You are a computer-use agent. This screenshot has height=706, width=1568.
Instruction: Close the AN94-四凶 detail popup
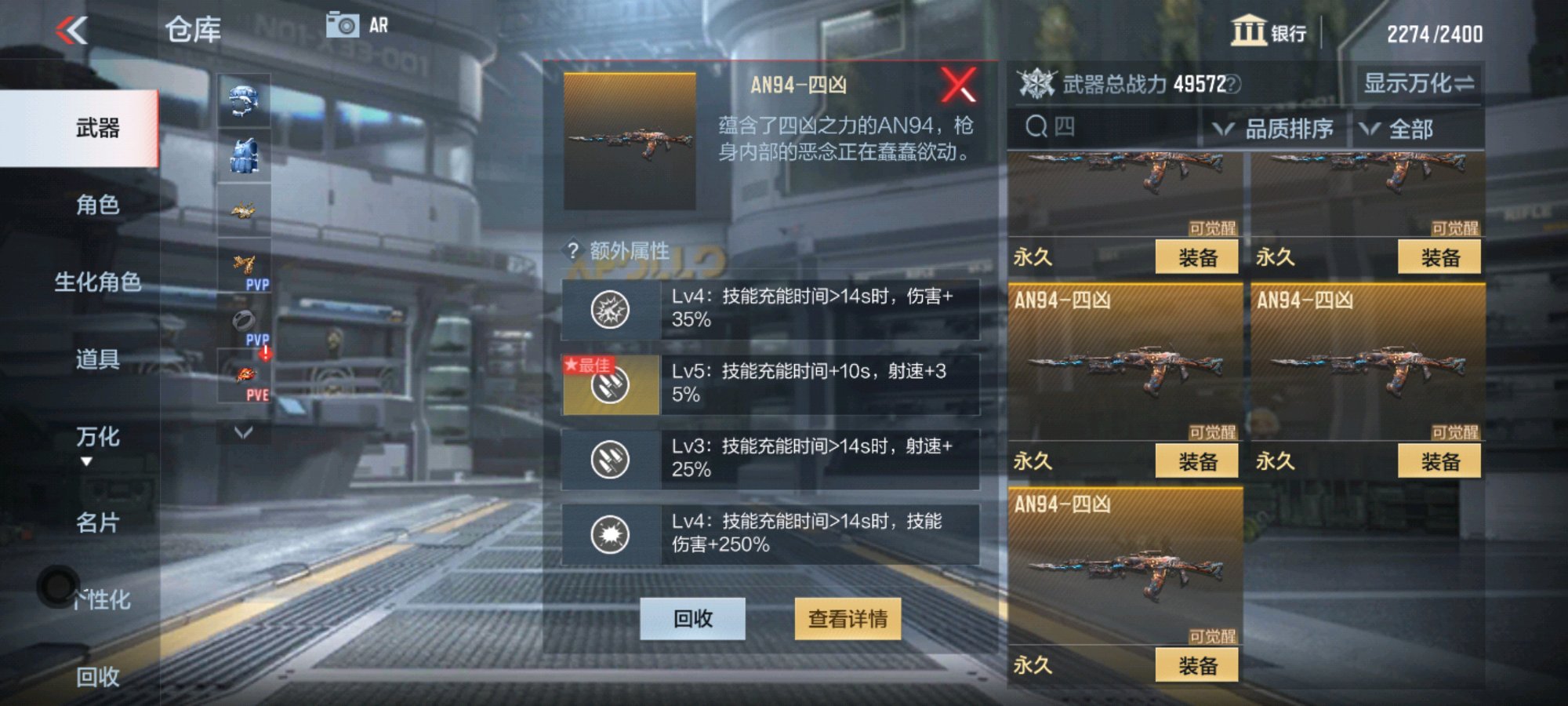coord(958,85)
